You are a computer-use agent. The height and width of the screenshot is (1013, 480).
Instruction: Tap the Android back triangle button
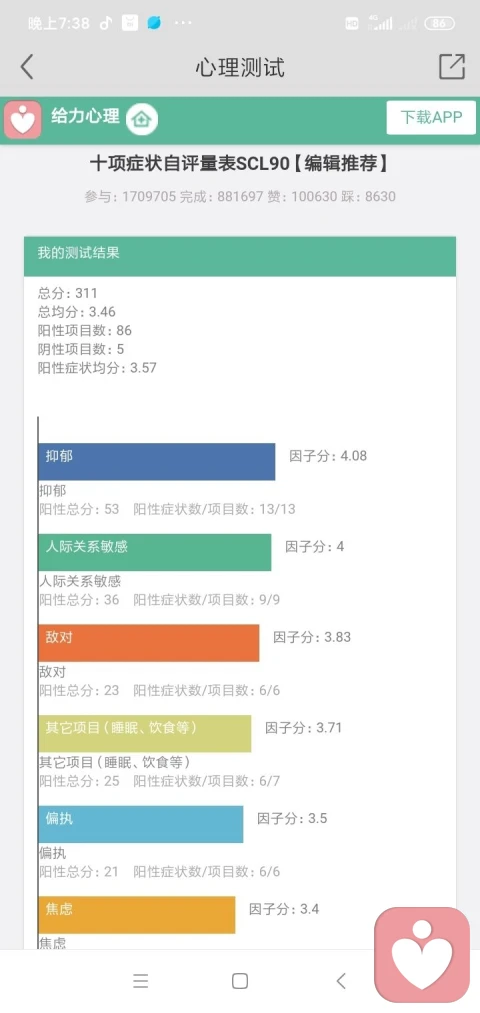coord(341,981)
